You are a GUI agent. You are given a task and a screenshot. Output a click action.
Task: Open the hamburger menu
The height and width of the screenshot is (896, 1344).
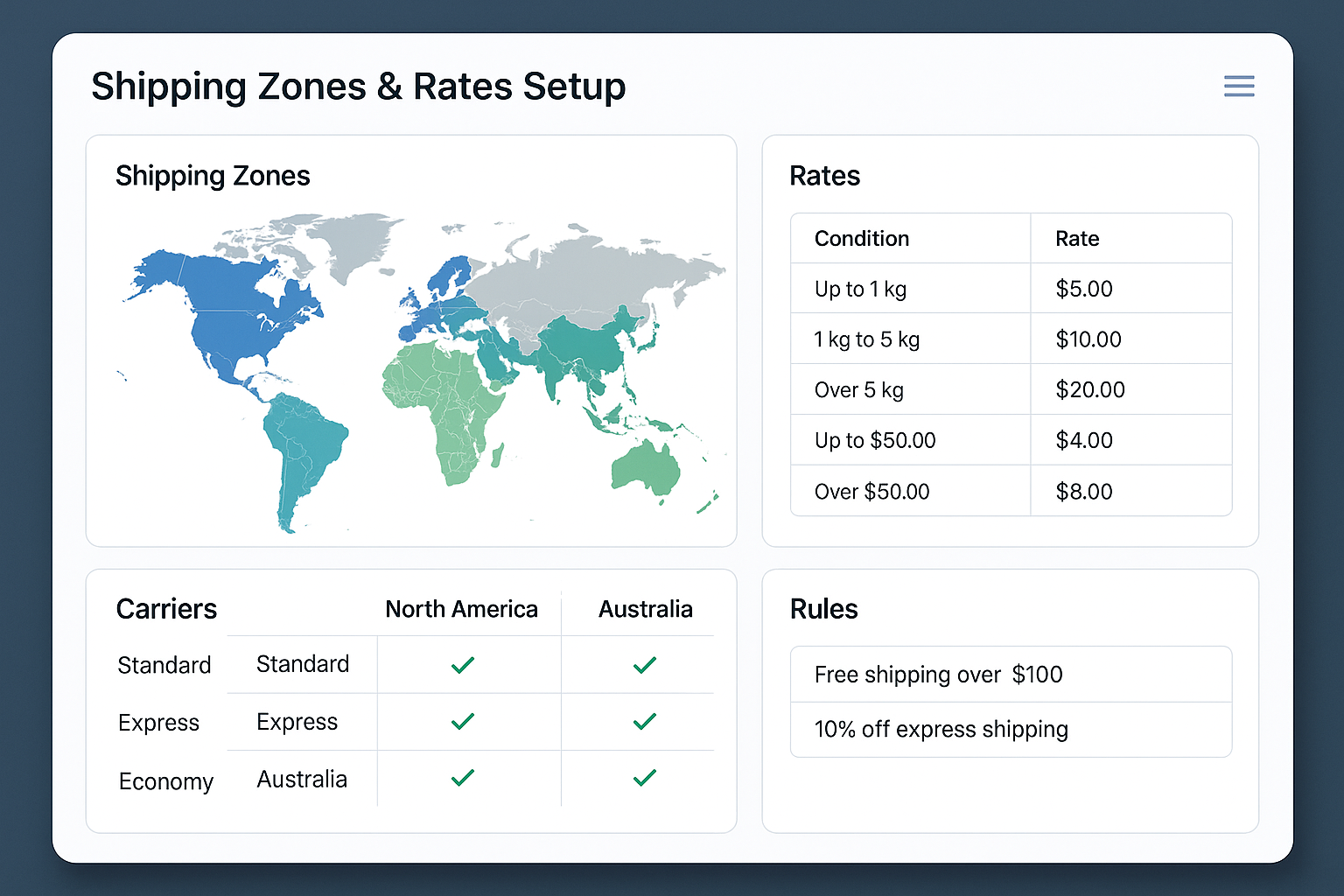click(x=1239, y=87)
